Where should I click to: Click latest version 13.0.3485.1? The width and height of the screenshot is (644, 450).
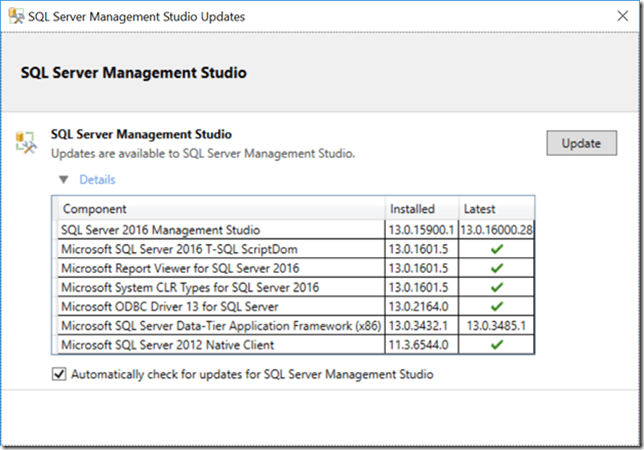(x=496, y=326)
